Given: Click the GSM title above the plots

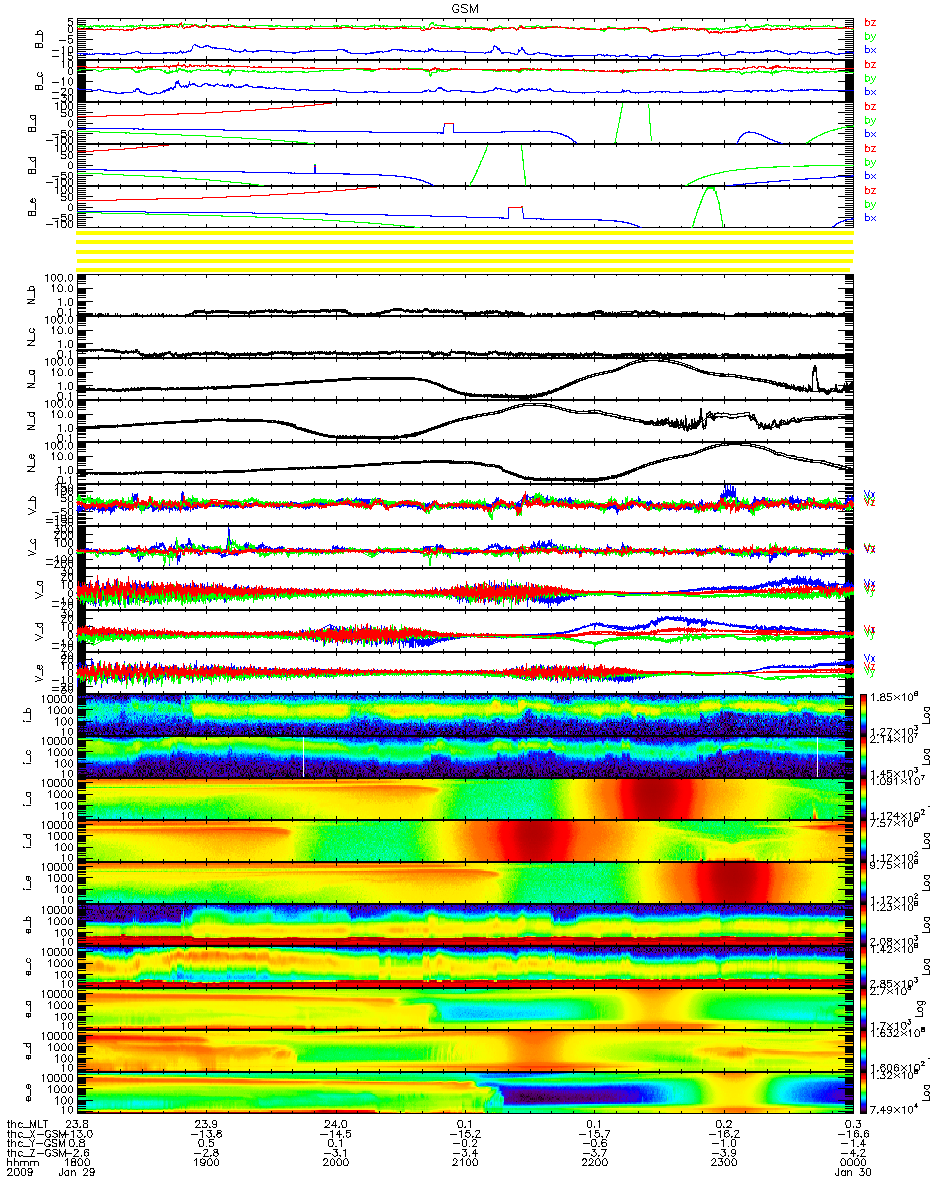Looking at the screenshot, I should 464,8.
